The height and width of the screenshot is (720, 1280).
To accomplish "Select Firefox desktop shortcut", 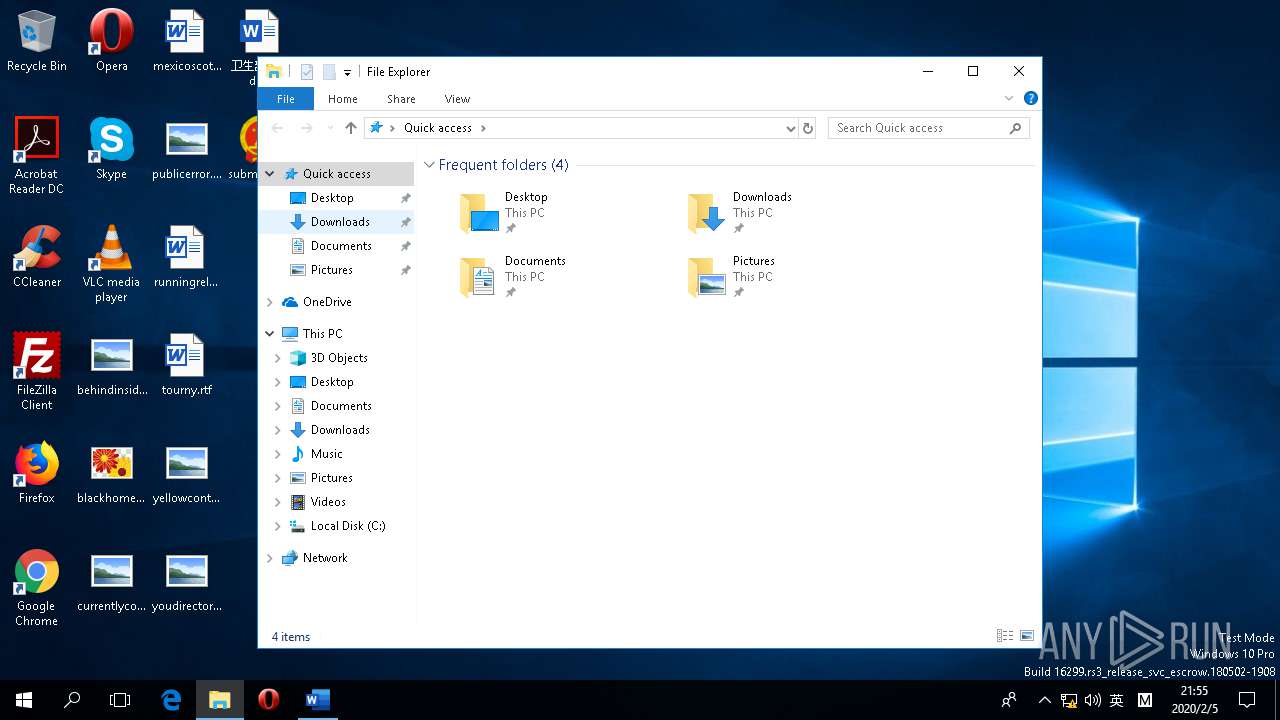I will tap(37, 473).
